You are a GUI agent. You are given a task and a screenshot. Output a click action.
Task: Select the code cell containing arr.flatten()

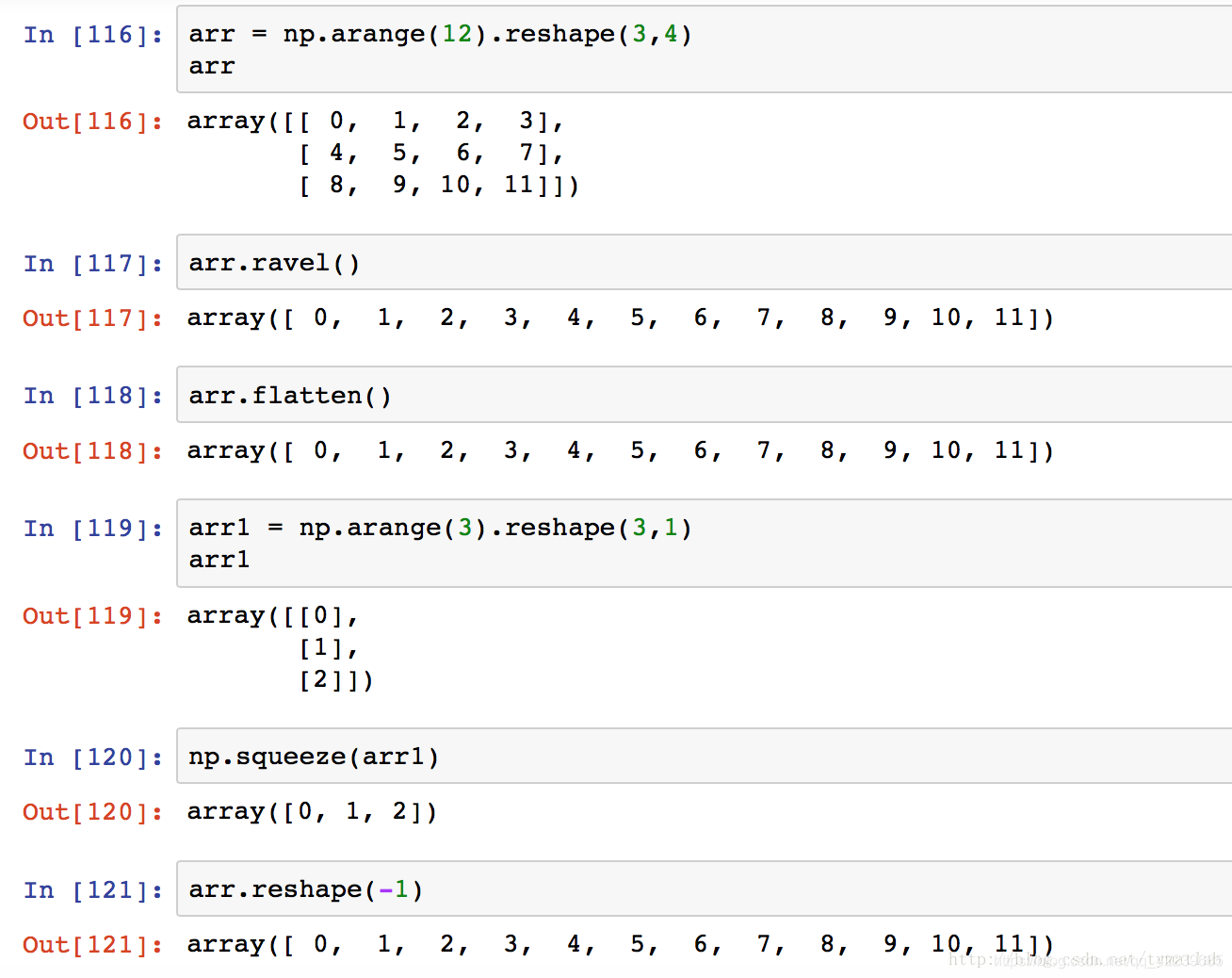tap(289, 395)
